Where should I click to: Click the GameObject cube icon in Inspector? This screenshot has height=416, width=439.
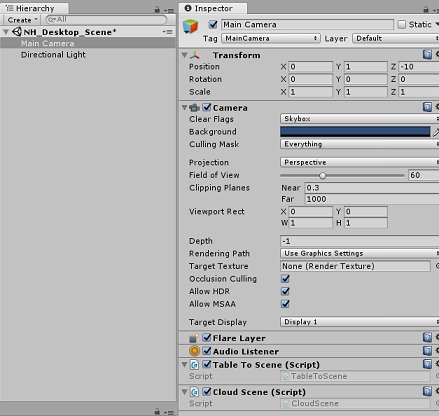click(x=190, y=26)
